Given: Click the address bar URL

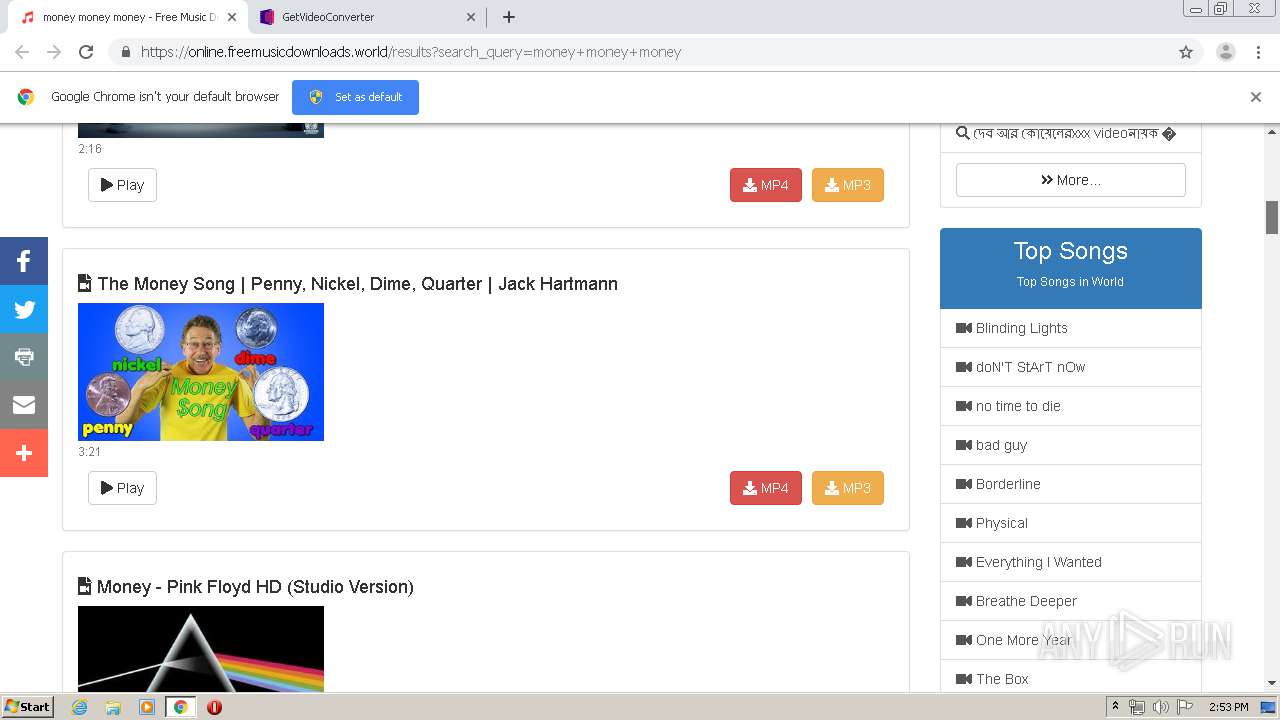Looking at the screenshot, I should 411,52.
